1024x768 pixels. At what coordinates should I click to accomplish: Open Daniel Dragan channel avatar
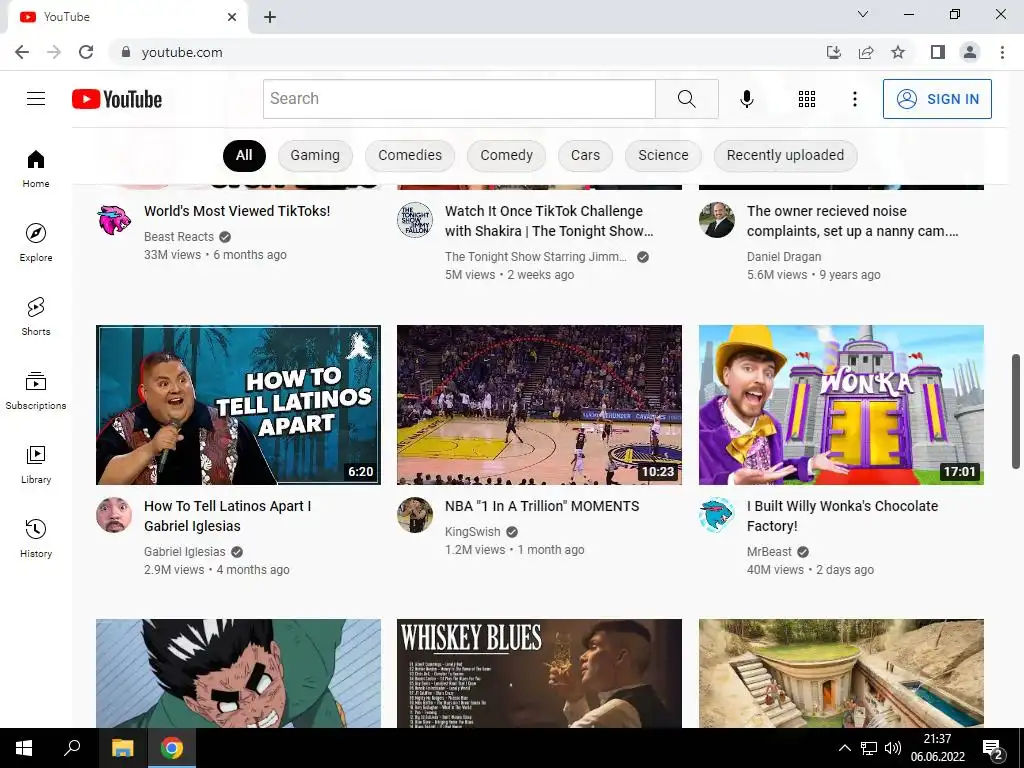click(716, 220)
